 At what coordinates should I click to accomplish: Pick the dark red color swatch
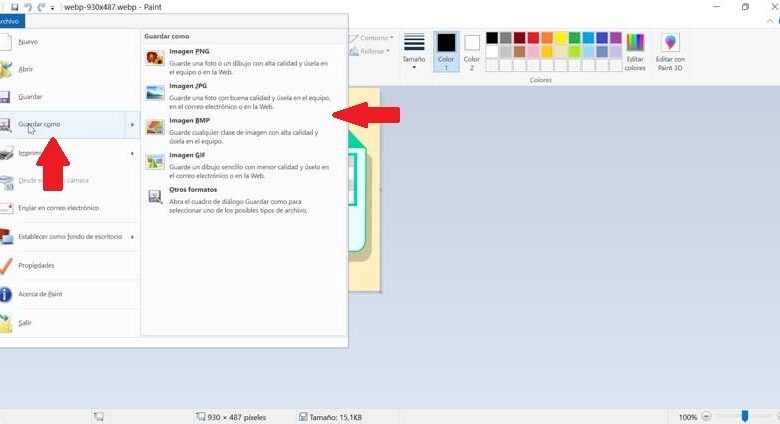click(x=519, y=38)
